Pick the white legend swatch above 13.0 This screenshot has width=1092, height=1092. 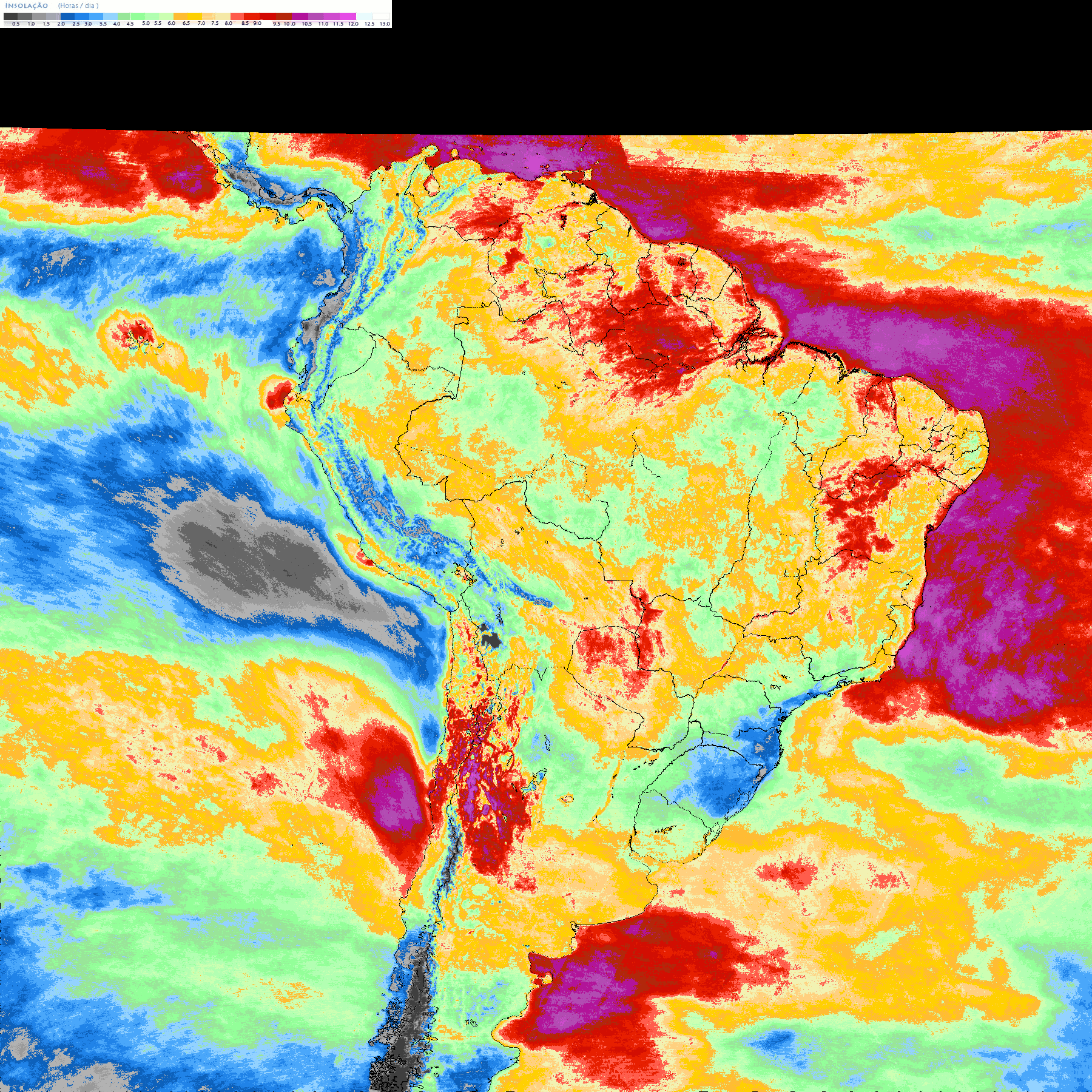(x=381, y=16)
